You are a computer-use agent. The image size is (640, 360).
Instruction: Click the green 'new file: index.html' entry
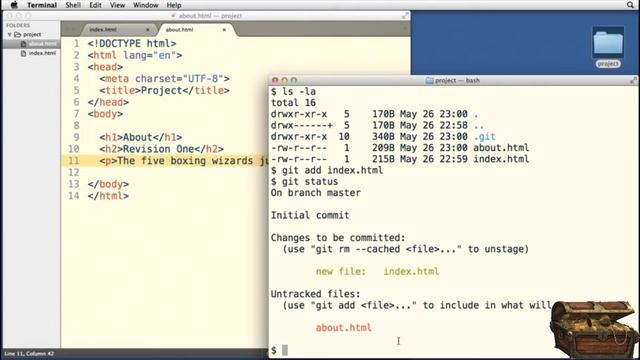[377, 271]
